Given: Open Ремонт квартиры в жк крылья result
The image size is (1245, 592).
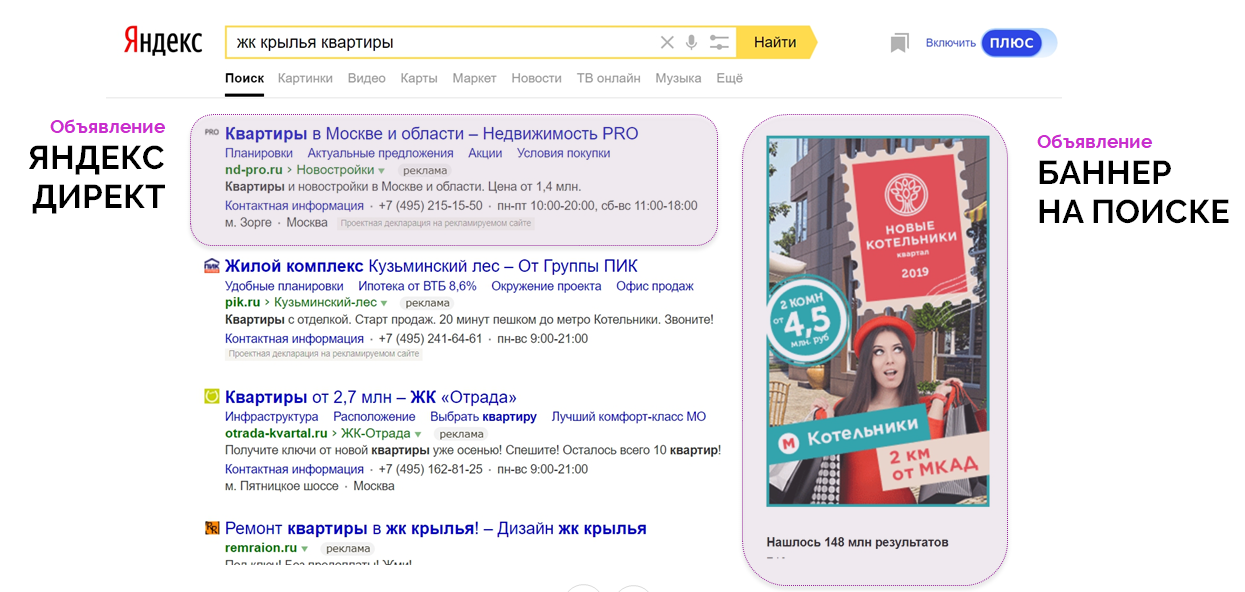Looking at the screenshot, I should [x=436, y=528].
